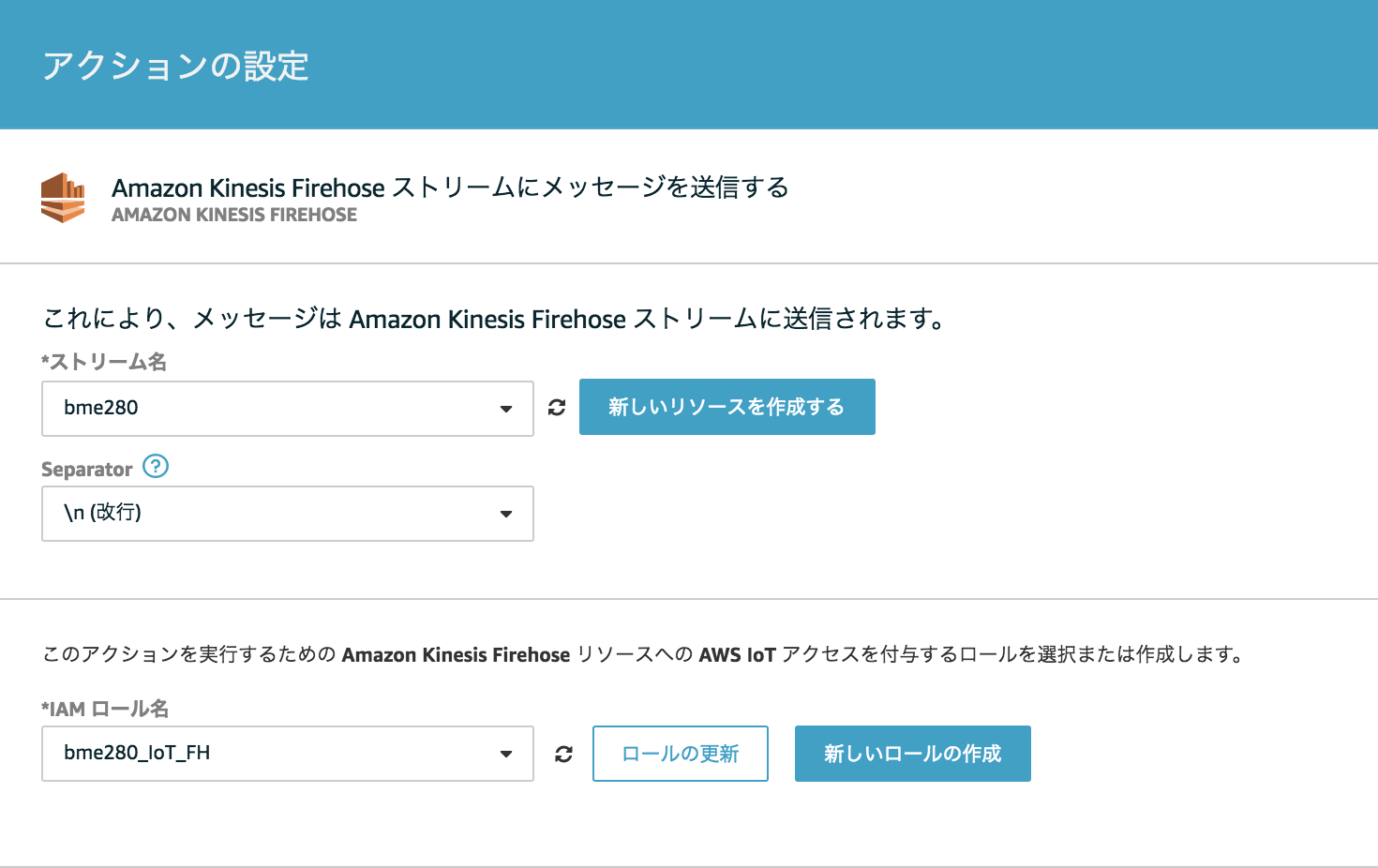Click the Amazon Kinesis Firehose service icon
The height and width of the screenshot is (868, 1378).
click(x=63, y=198)
